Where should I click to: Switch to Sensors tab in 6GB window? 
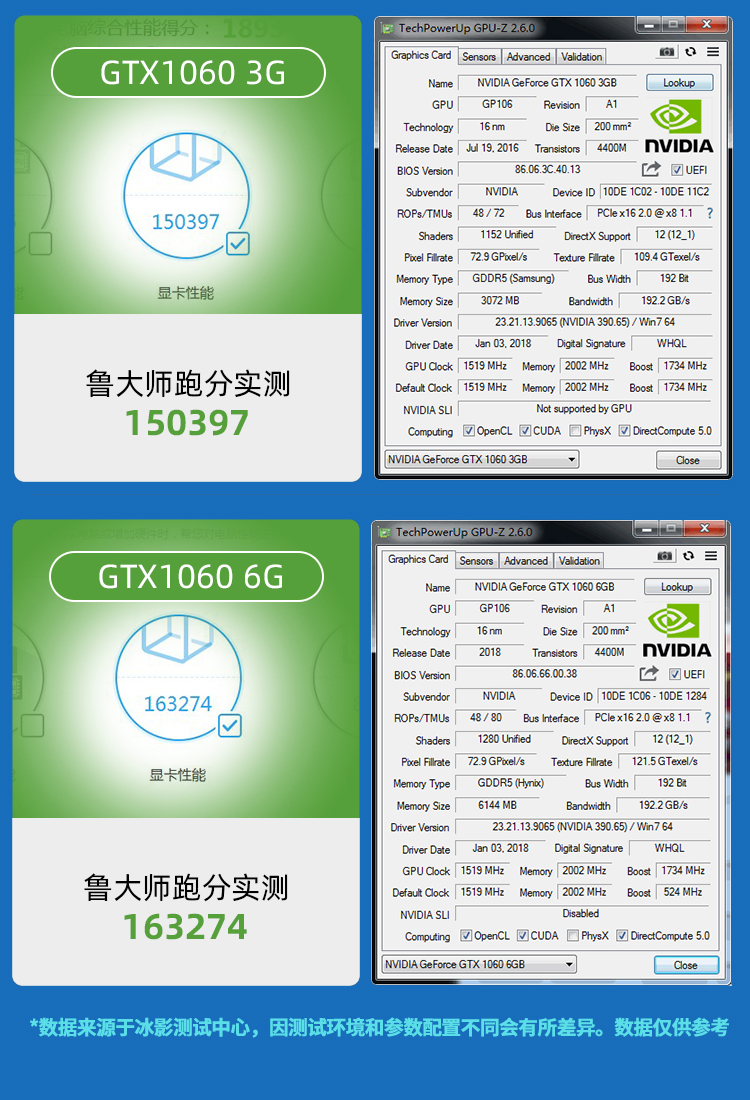pyautogui.click(x=476, y=561)
